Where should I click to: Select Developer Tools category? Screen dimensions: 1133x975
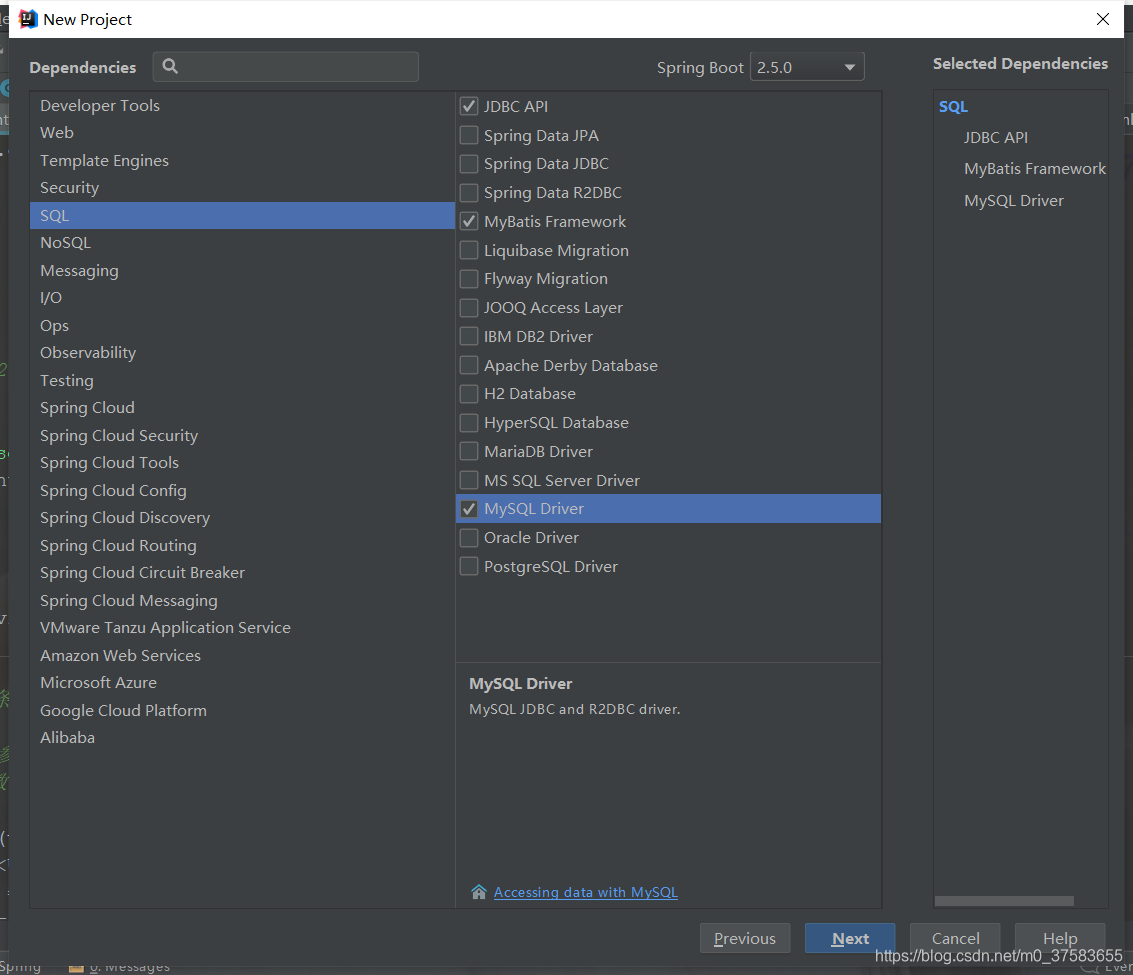242,106
